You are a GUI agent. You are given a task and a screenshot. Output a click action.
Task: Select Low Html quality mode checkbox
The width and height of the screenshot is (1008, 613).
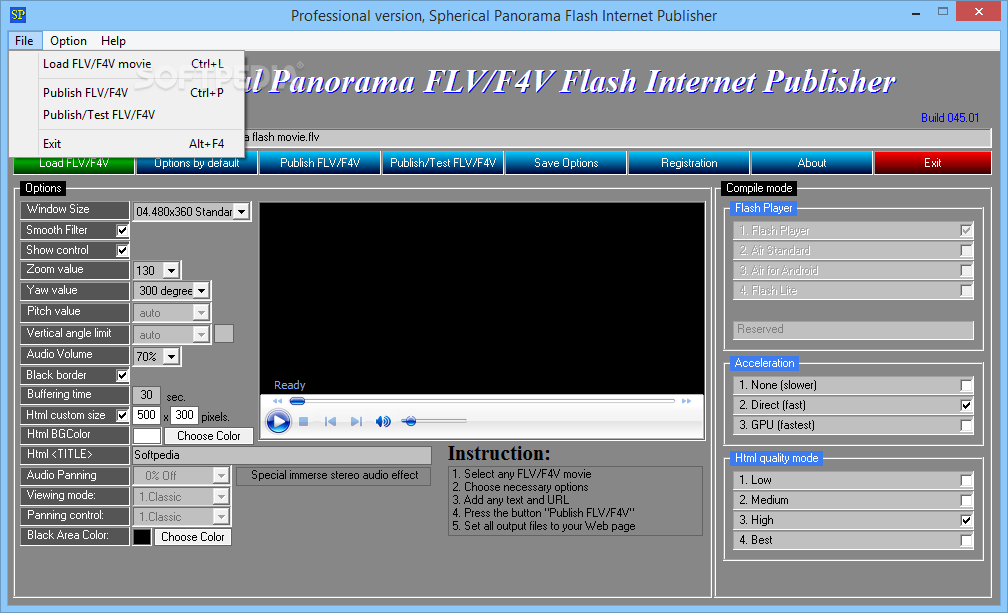(966, 480)
